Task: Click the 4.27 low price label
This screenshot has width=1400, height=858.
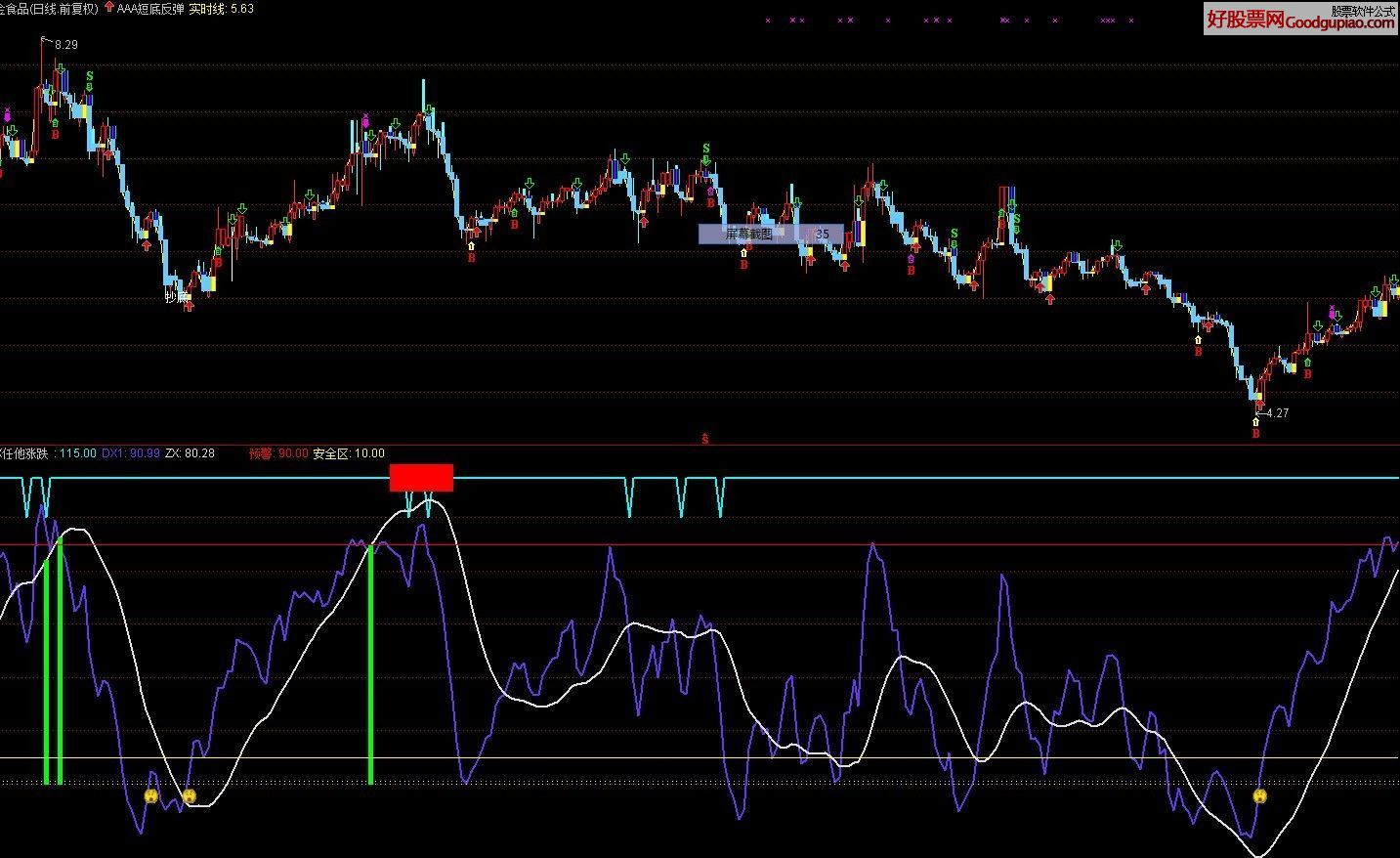Action: [x=1277, y=413]
